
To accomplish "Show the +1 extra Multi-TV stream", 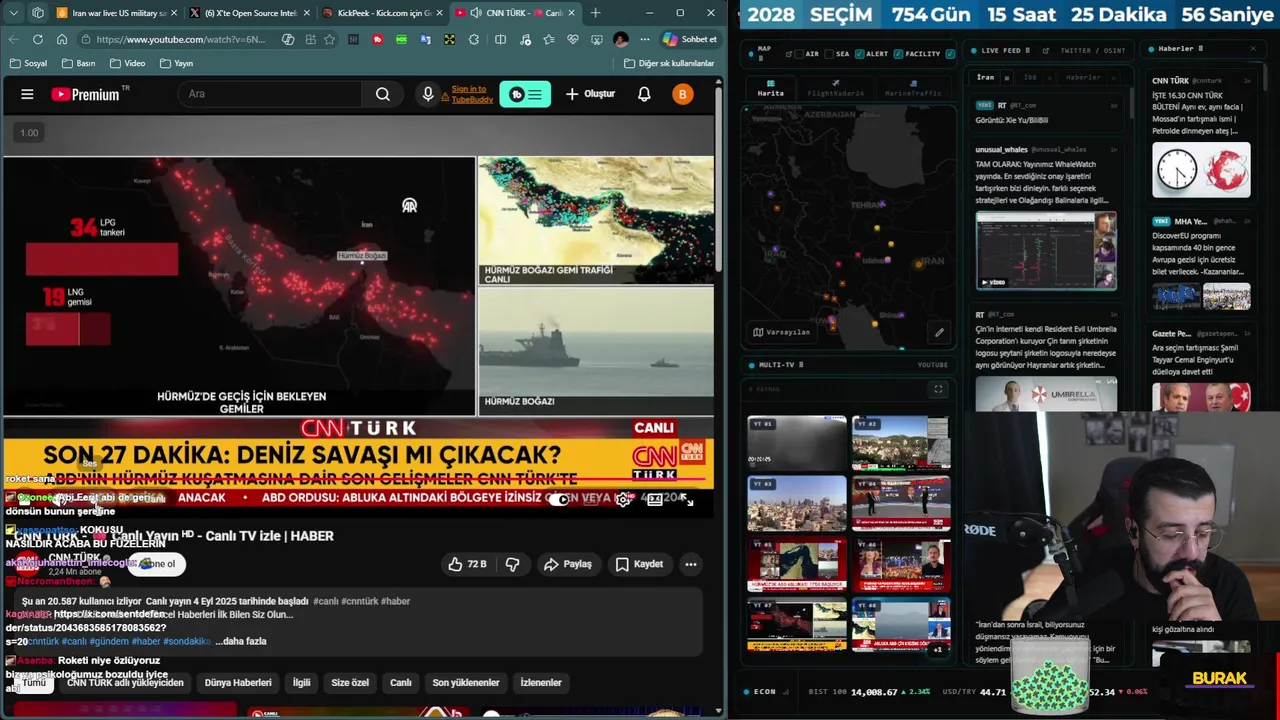I will click(938, 649).
